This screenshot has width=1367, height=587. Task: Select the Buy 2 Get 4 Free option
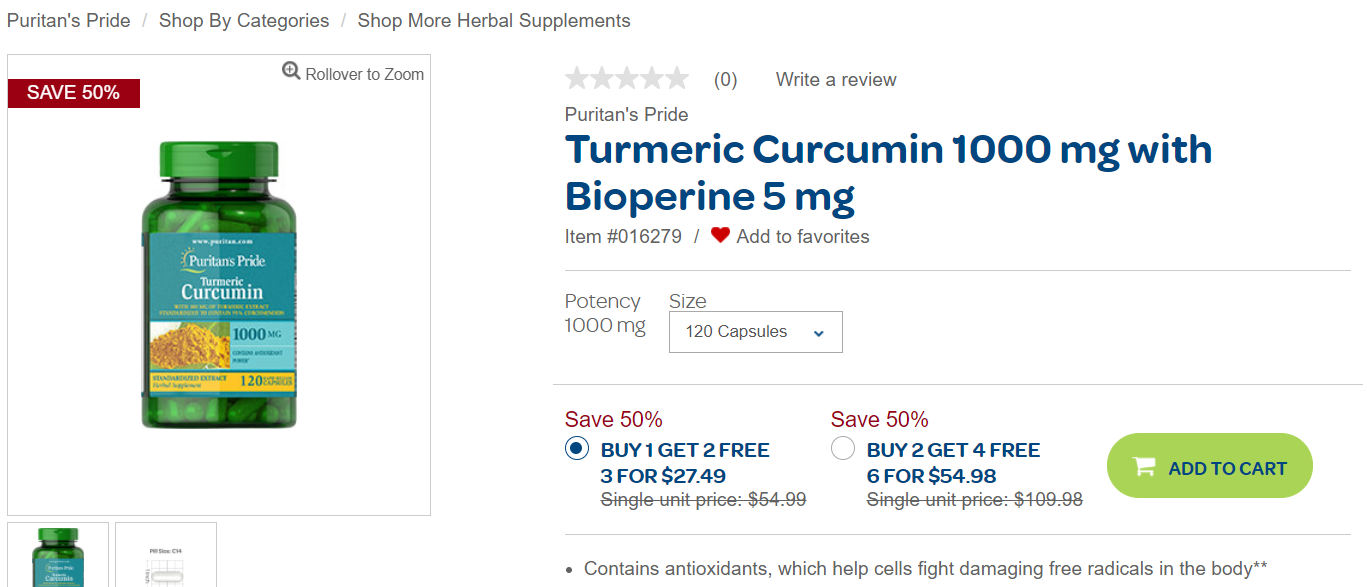[x=843, y=449]
